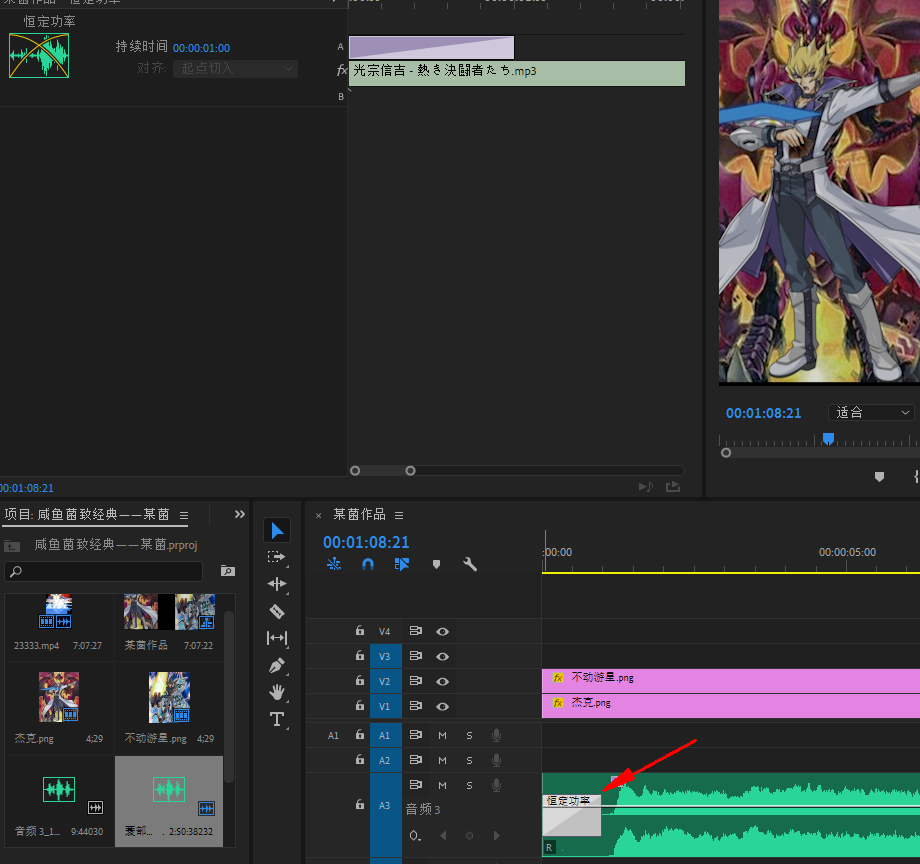920x864 pixels.
Task: Open the 适合 zoom level dropdown
Action: [871, 413]
